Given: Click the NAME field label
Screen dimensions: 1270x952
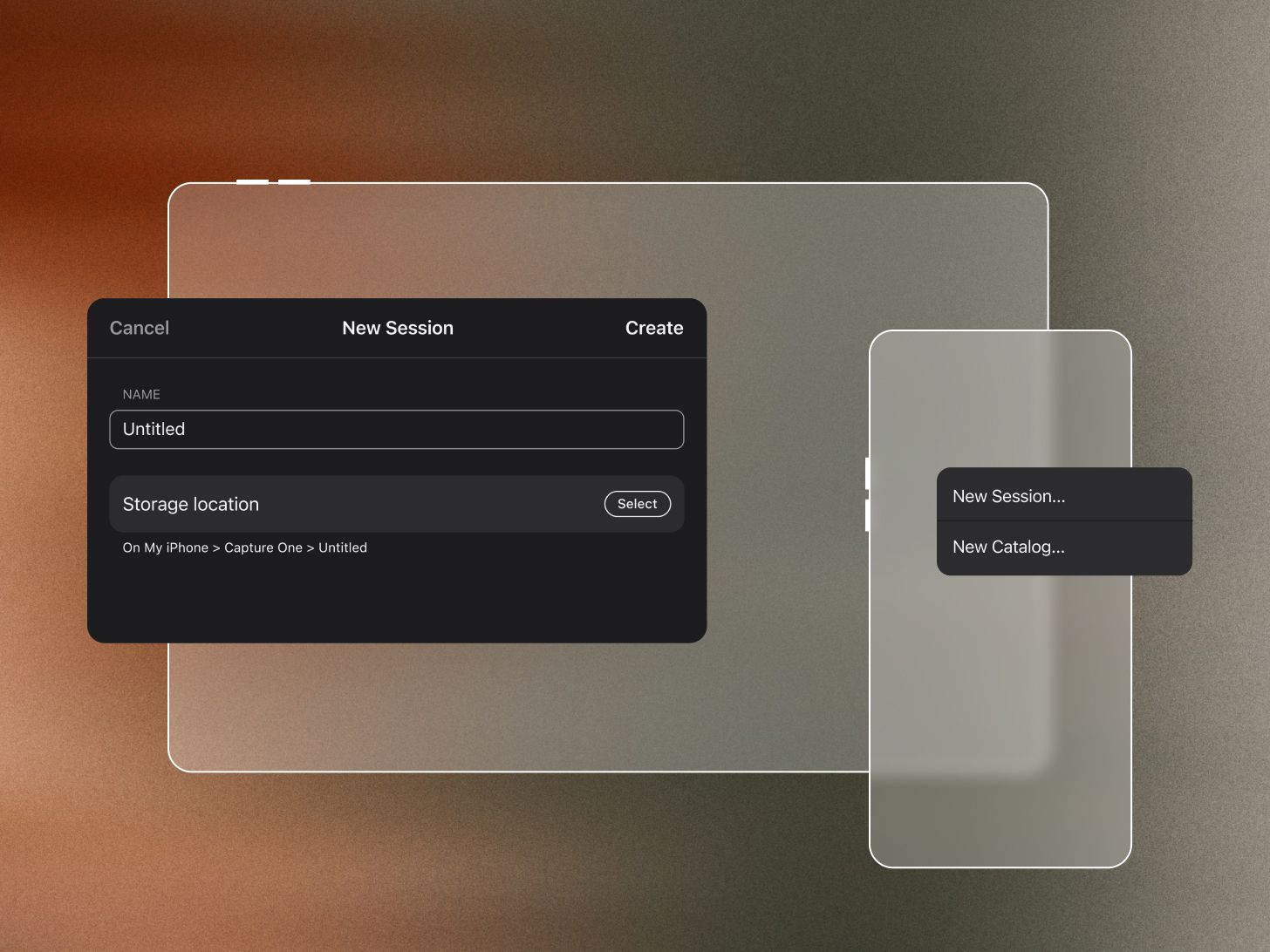Looking at the screenshot, I should [141, 394].
